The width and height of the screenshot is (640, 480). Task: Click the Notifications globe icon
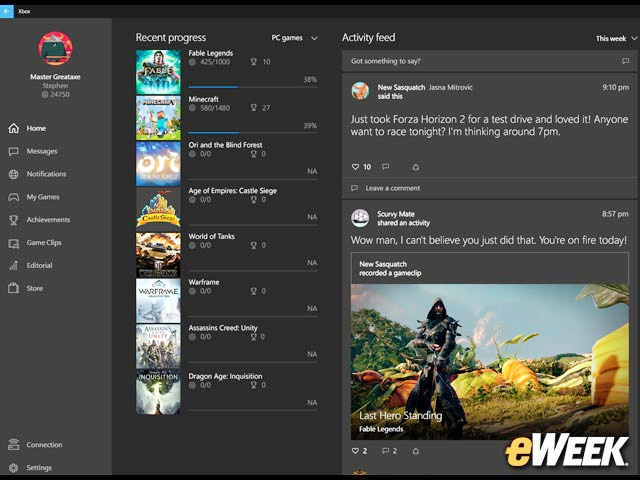coord(13,174)
